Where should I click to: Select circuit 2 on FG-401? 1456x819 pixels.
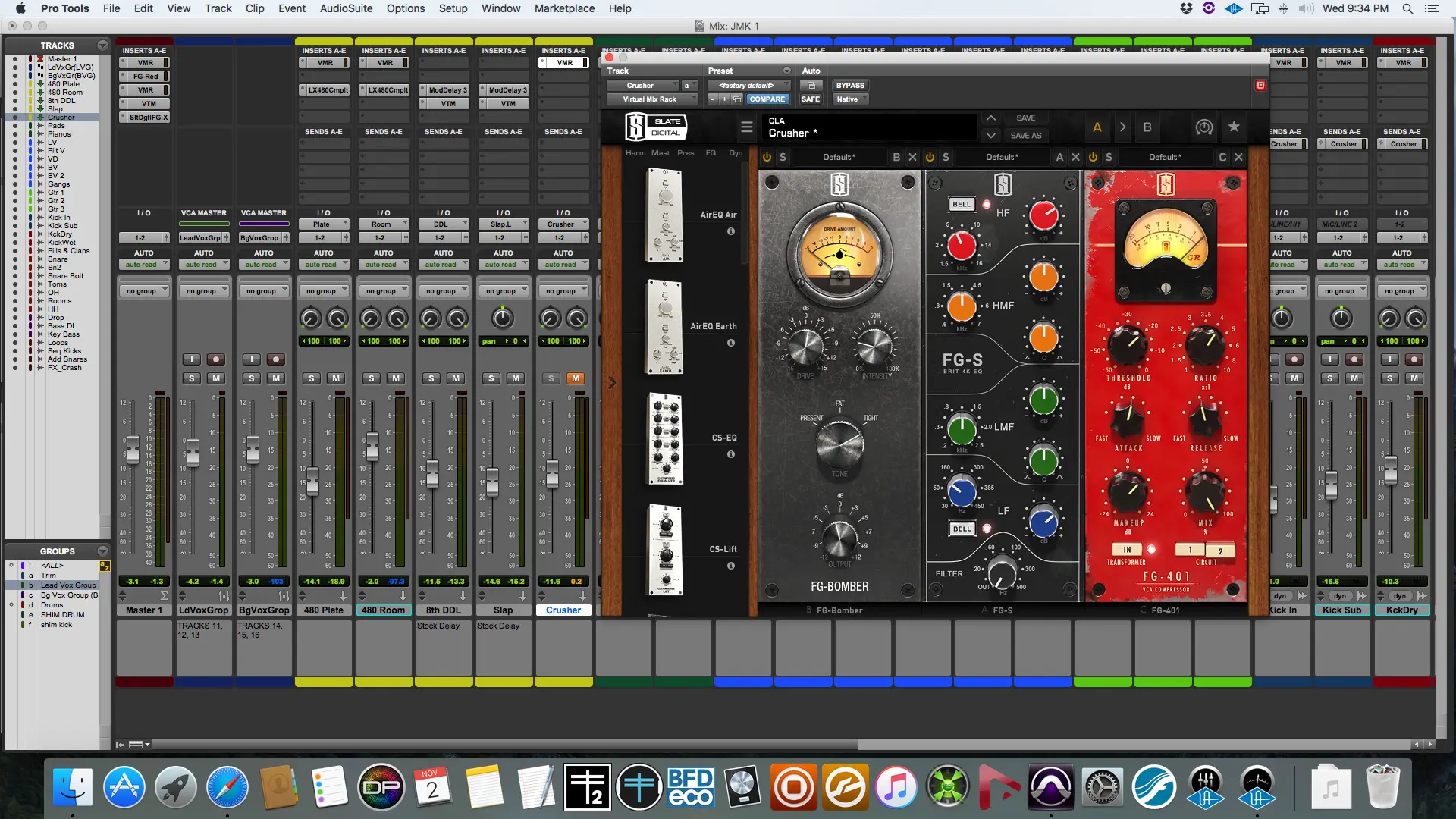coord(1220,551)
